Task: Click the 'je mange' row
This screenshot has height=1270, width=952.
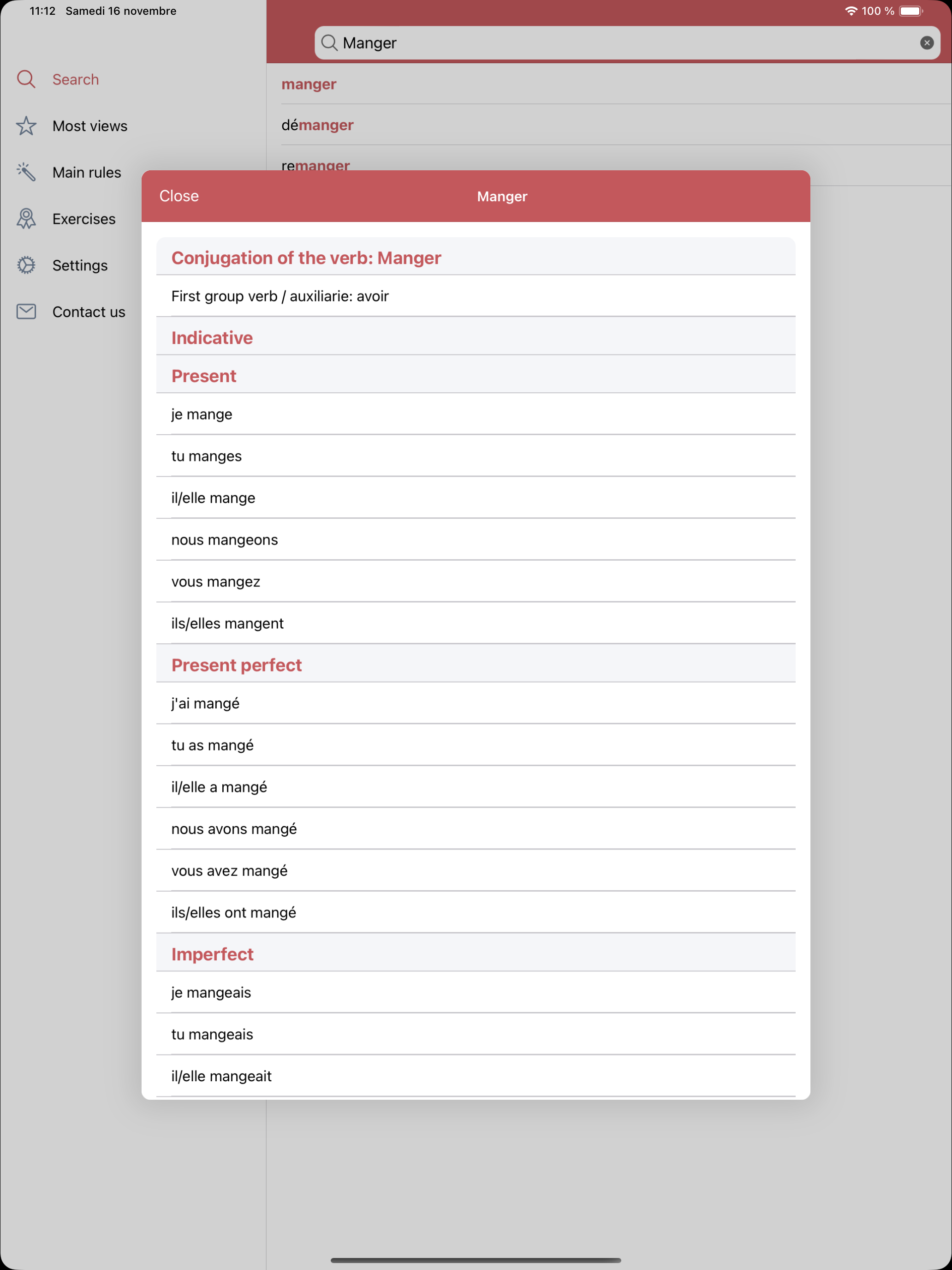Action: pyautogui.click(x=476, y=414)
